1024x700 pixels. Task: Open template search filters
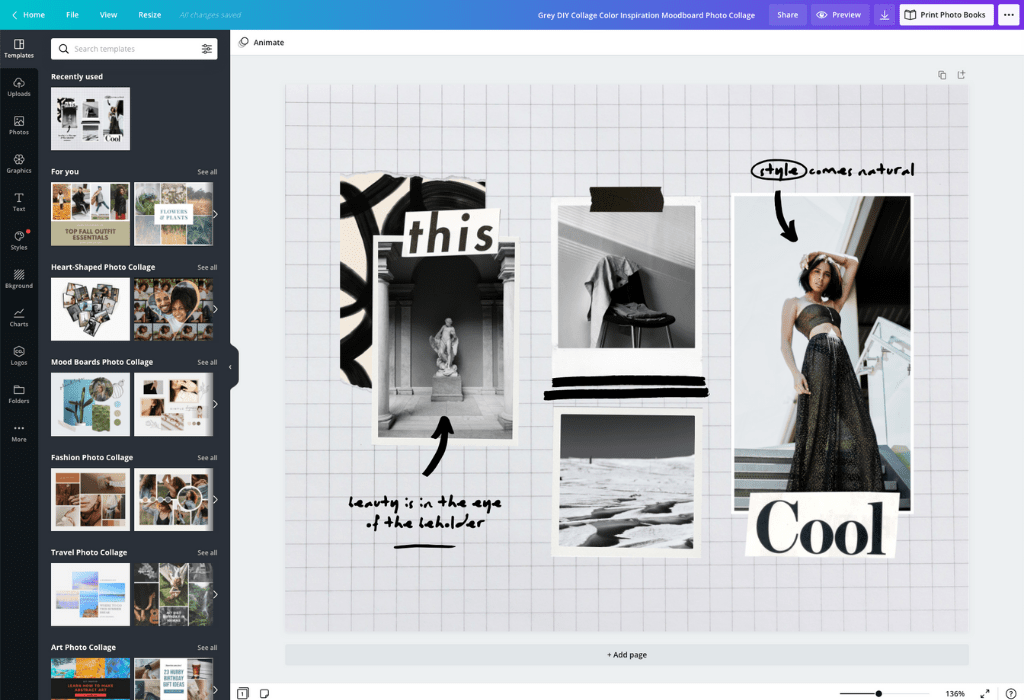208,48
